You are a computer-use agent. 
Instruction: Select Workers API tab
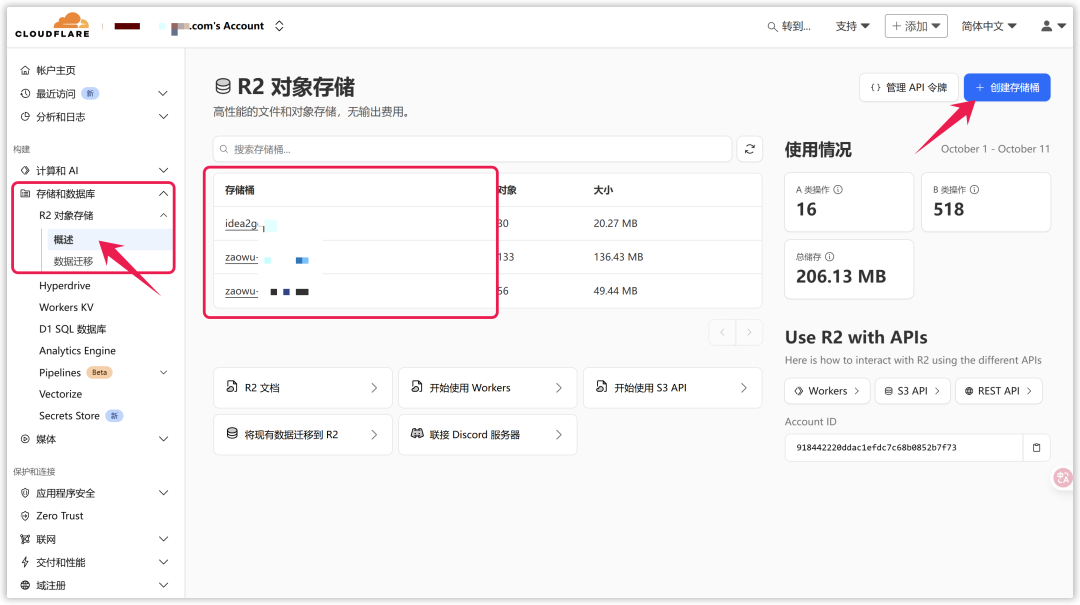[827, 391]
